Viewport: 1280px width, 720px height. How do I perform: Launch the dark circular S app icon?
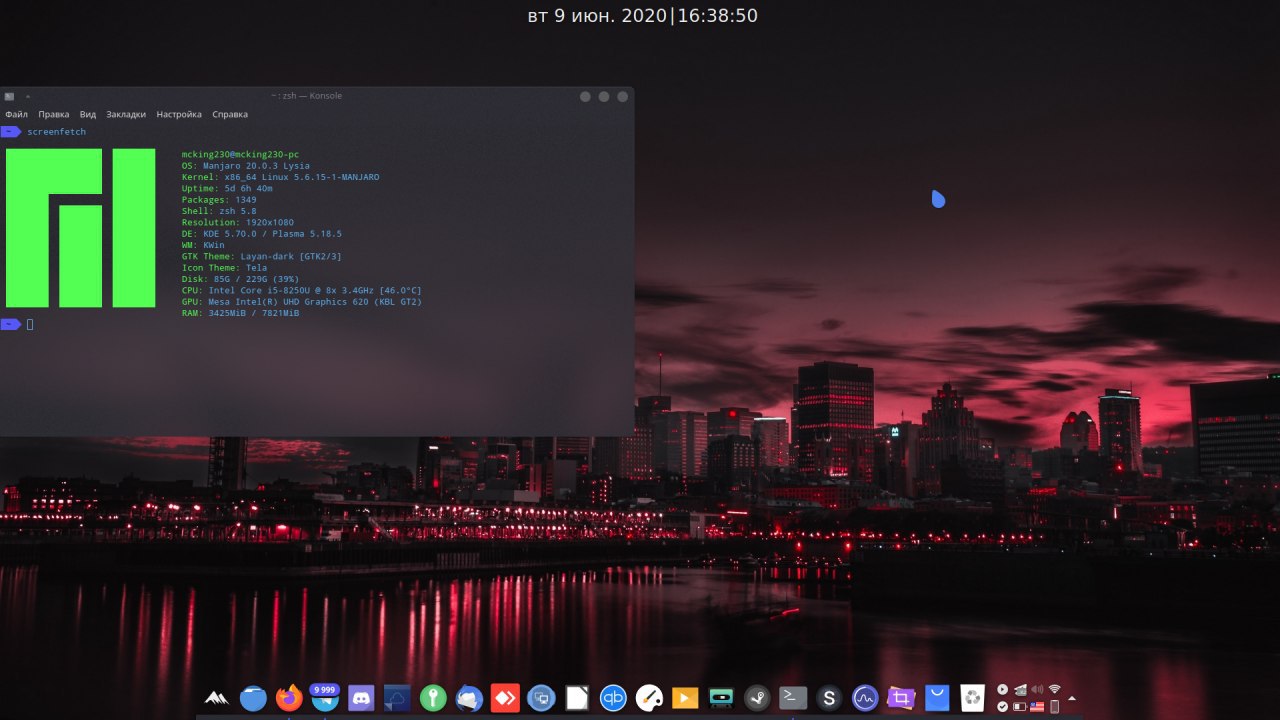(829, 697)
